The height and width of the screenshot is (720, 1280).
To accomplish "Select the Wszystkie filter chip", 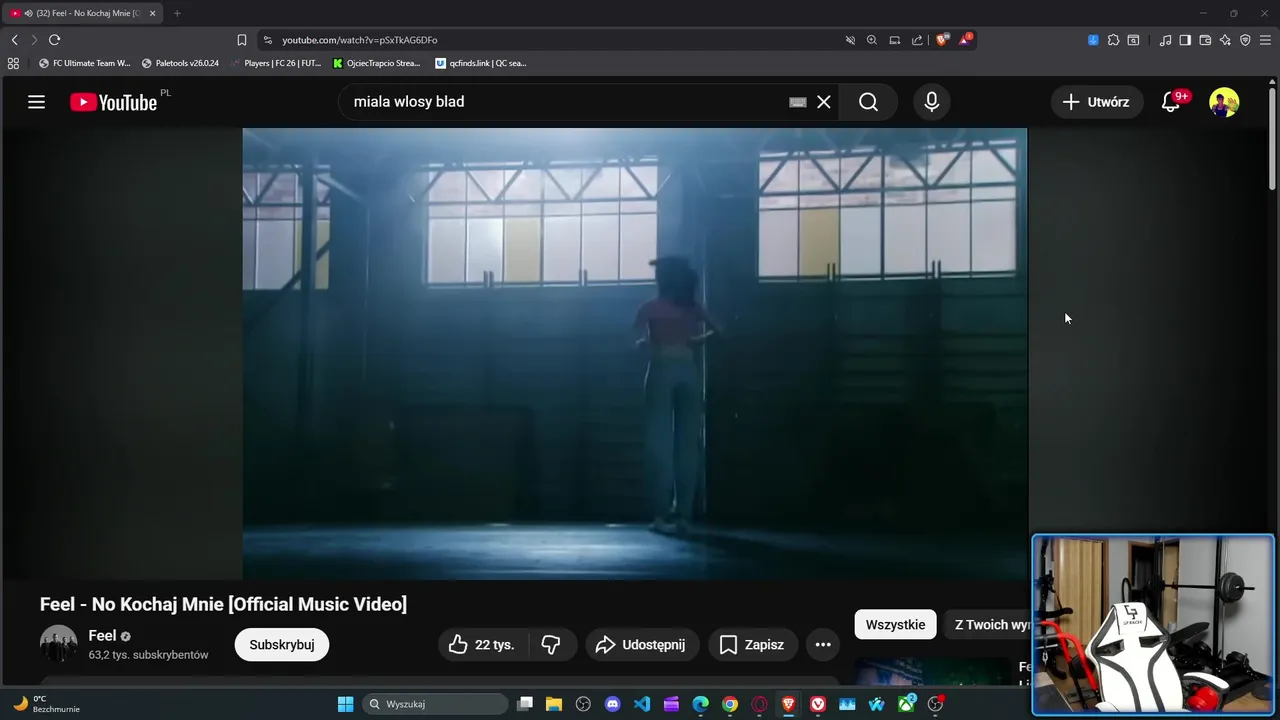I will (895, 625).
